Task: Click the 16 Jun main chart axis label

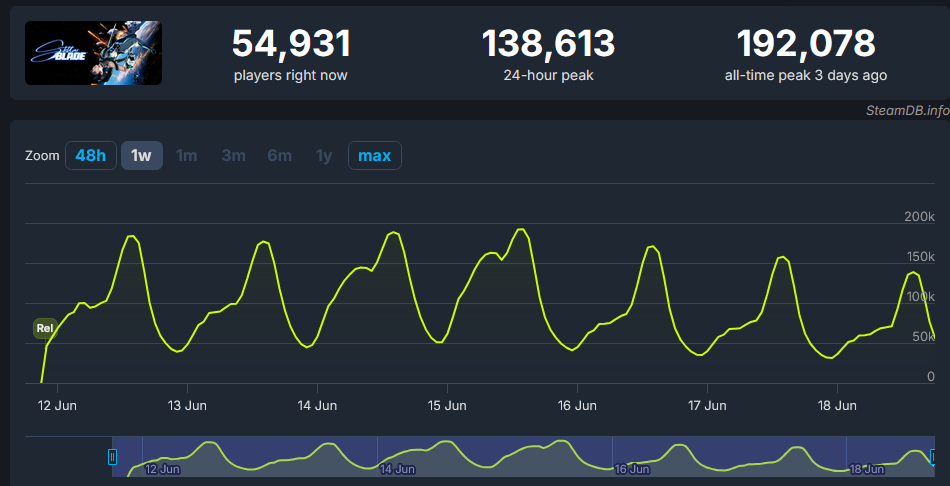Action: (x=577, y=405)
